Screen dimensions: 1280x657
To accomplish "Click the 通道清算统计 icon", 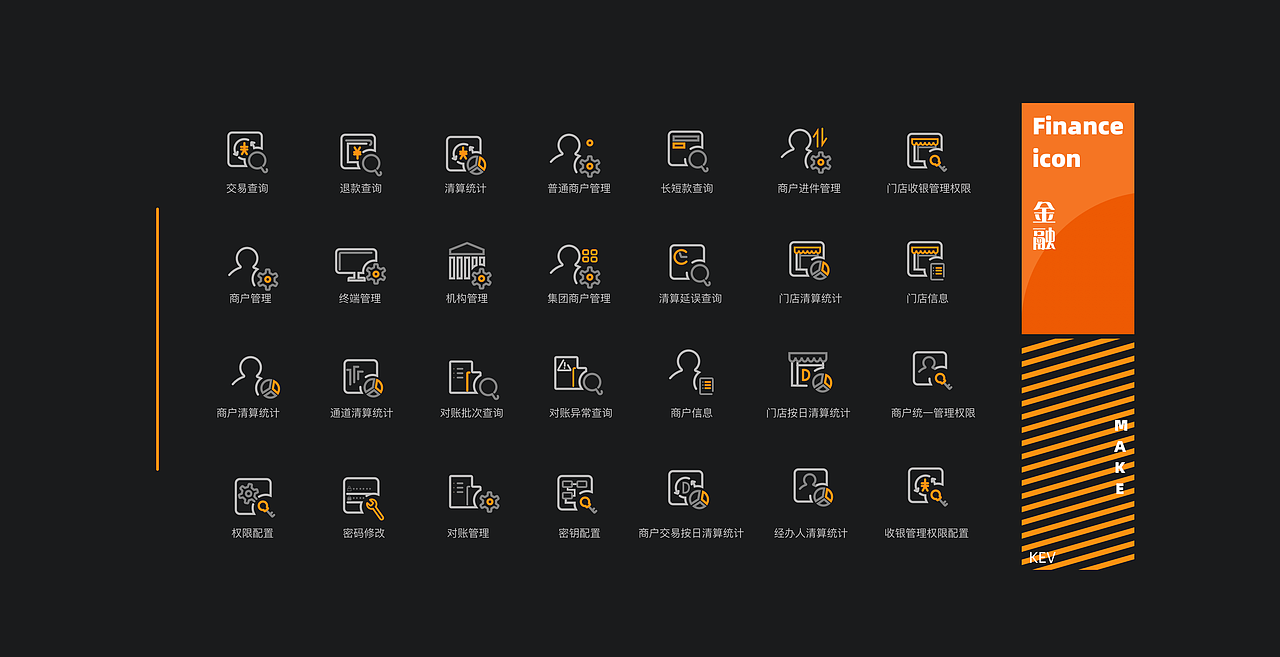I will [363, 378].
